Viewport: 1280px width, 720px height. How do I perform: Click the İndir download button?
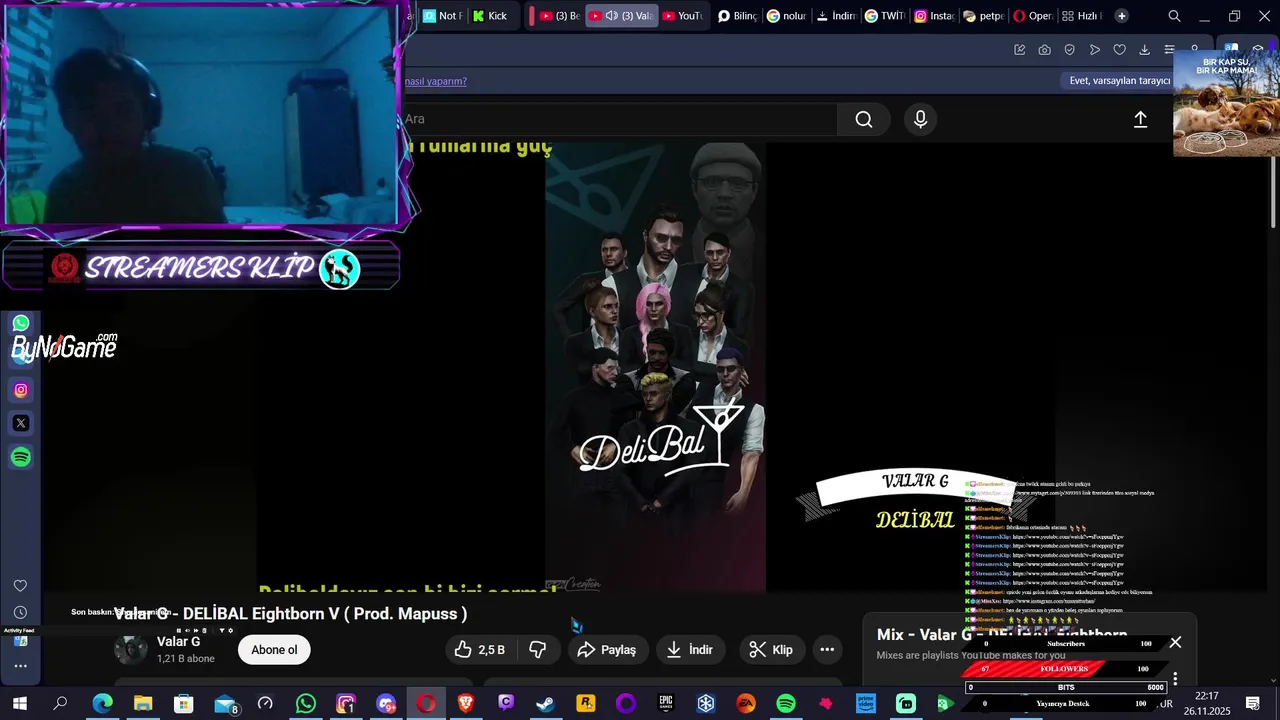tap(690, 650)
